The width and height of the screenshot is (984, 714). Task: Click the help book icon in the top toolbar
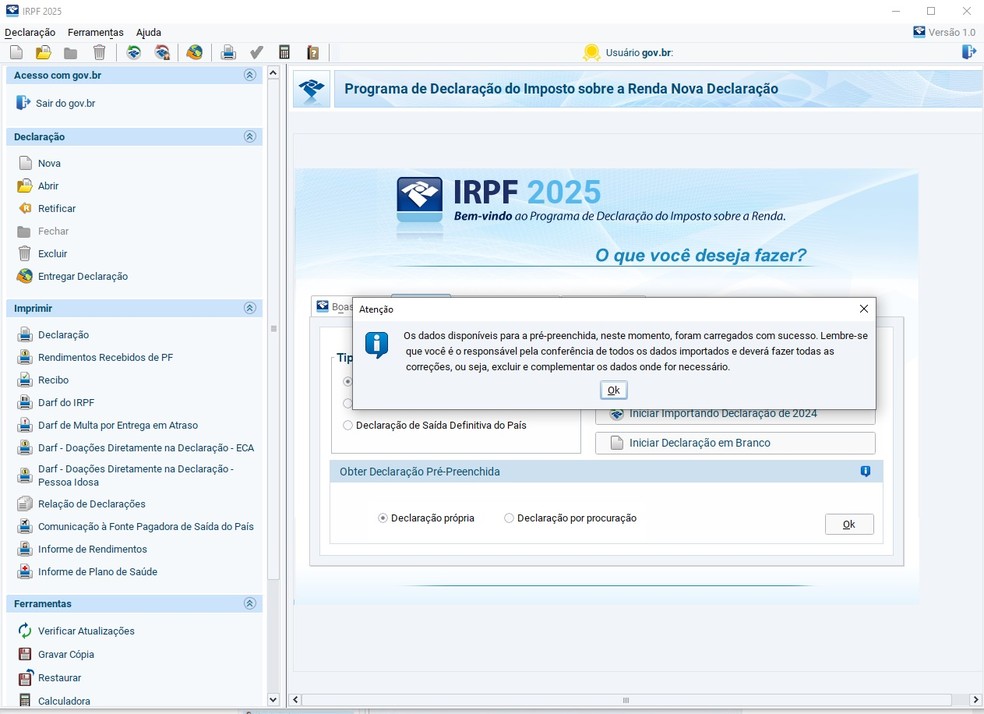pyautogui.click(x=313, y=53)
